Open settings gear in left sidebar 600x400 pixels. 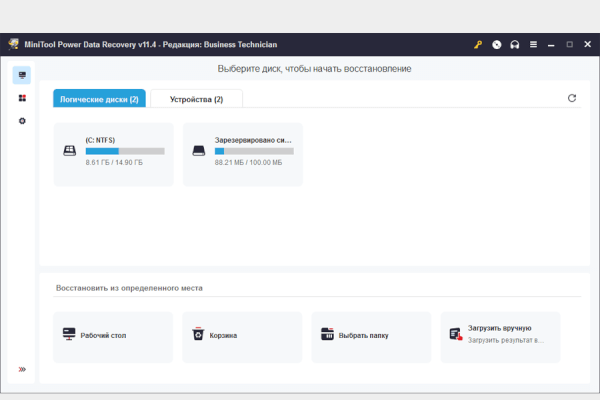coord(22,121)
